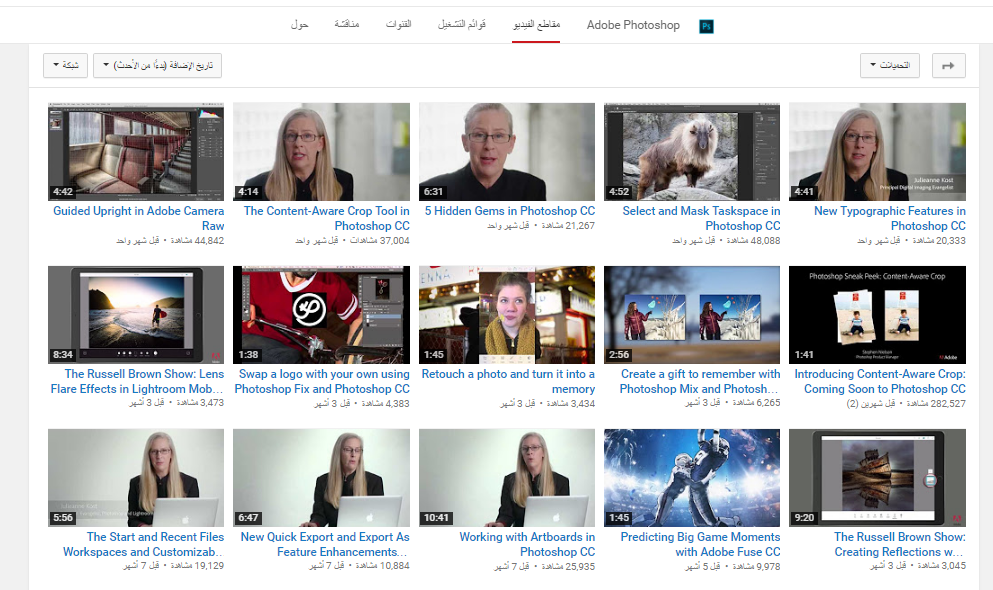This screenshot has width=993, height=590.
Task: Click title Select and Mask Taskspace in Photoshop CC
Action: pyautogui.click(x=701, y=218)
